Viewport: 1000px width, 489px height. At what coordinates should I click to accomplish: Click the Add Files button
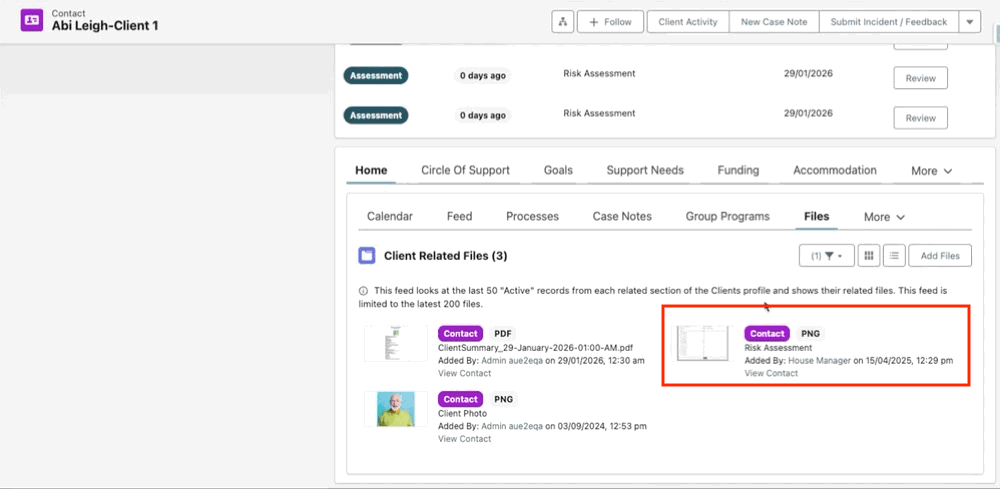[939, 256]
